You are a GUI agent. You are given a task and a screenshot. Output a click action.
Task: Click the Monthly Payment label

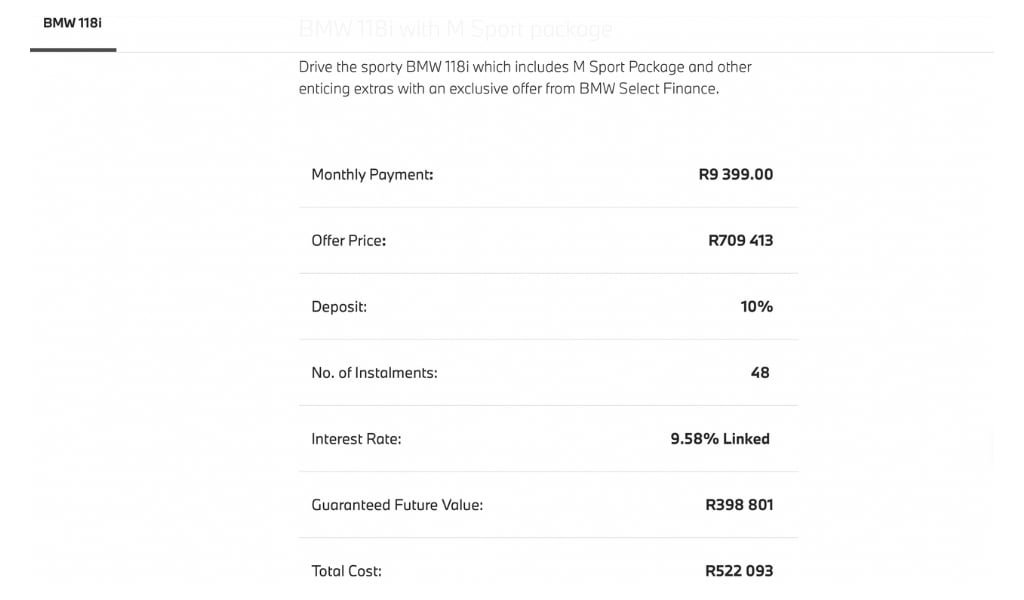pos(372,175)
